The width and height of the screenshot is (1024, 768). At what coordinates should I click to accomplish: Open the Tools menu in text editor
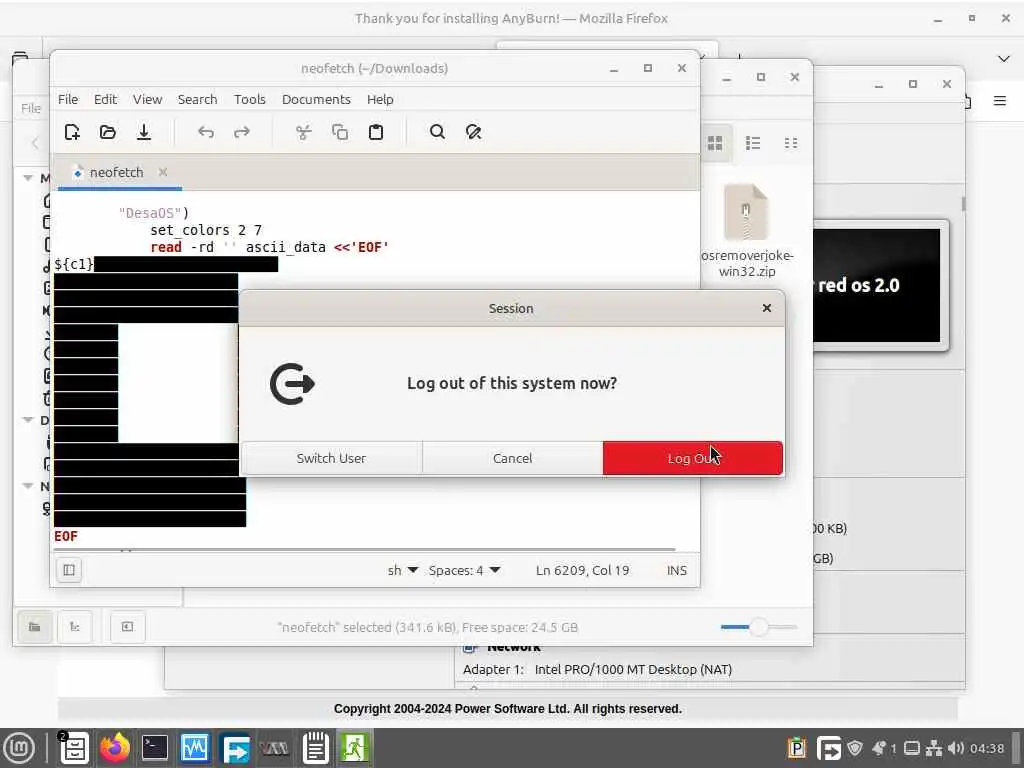point(249,99)
